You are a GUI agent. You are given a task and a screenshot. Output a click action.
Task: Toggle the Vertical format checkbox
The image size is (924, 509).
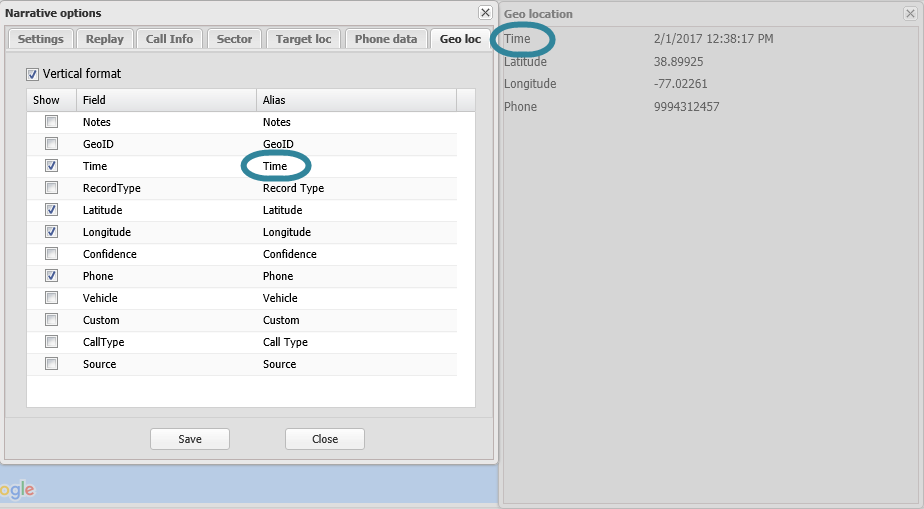click(x=33, y=74)
